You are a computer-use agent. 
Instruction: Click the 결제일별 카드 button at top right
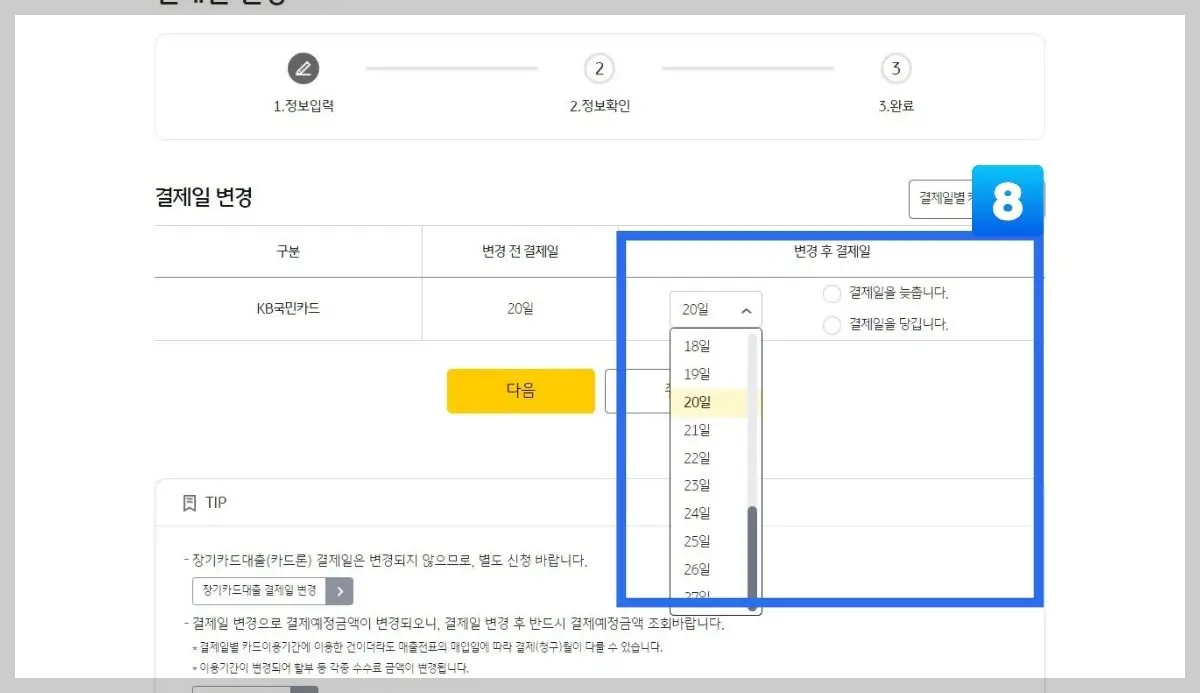click(x=944, y=199)
